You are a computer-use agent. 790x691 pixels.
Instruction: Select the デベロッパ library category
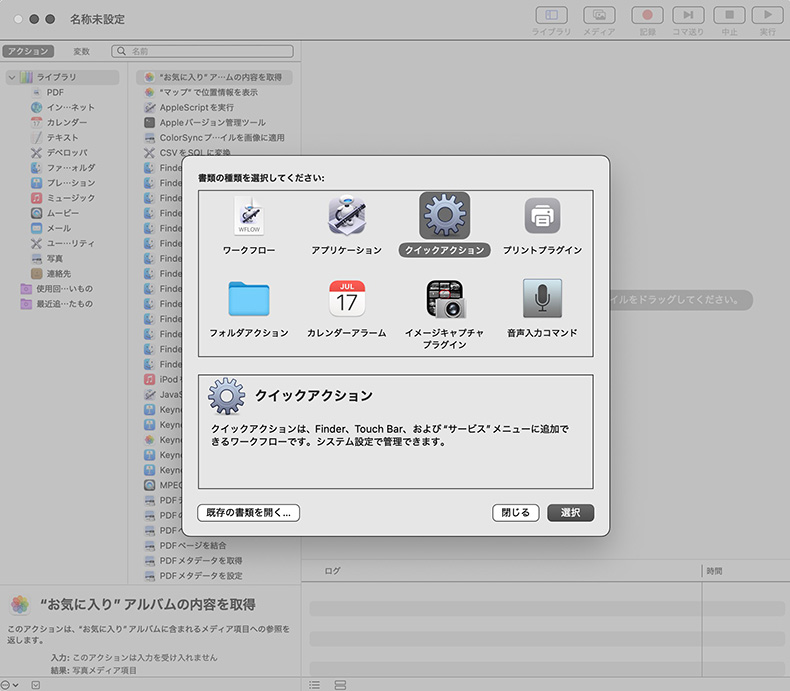click(x=59, y=153)
